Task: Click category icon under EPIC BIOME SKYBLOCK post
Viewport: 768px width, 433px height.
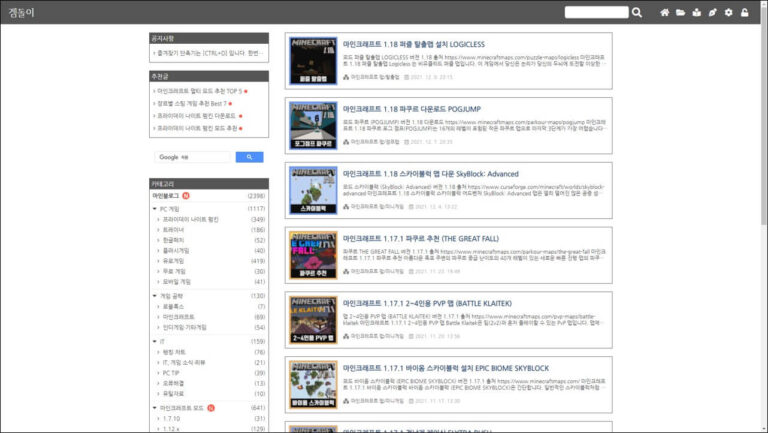Action: tap(346, 401)
